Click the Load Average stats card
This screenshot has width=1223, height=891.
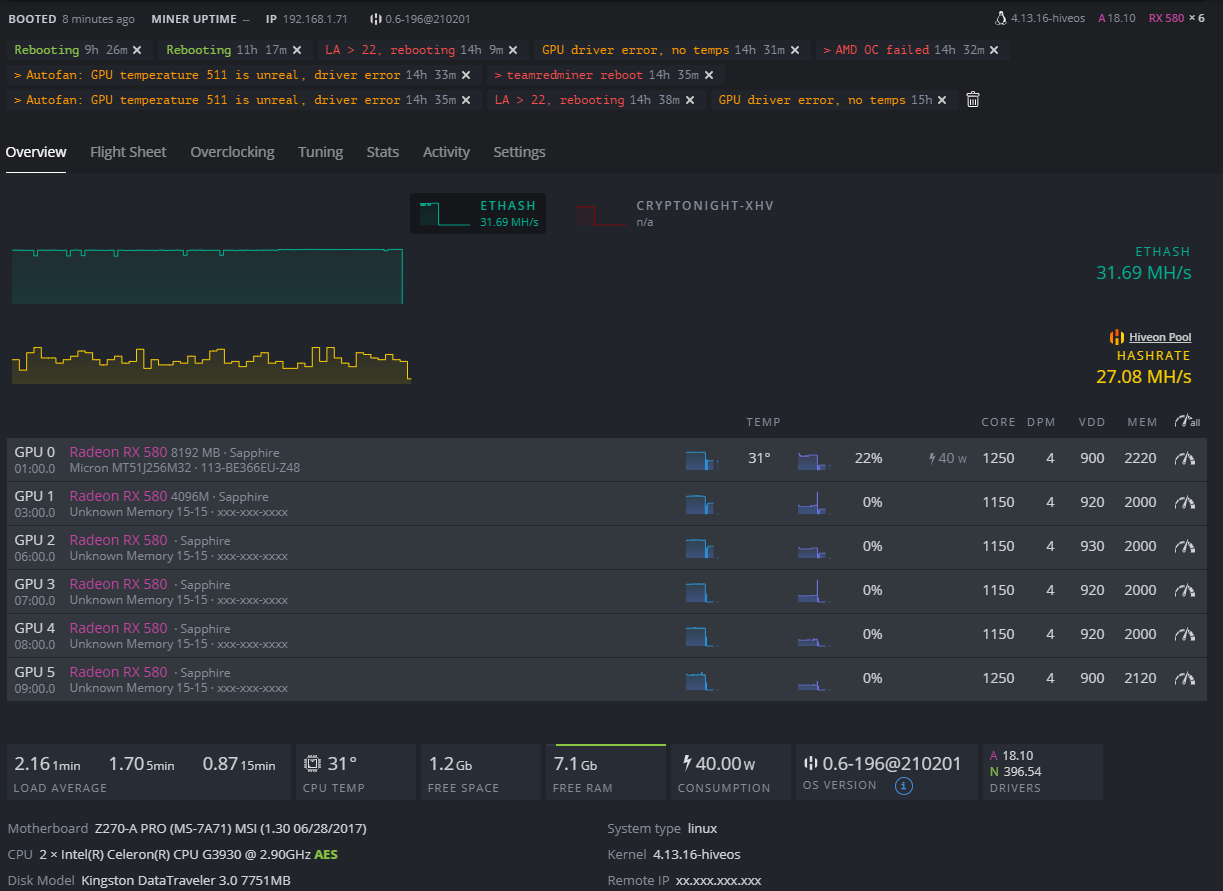[149, 772]
